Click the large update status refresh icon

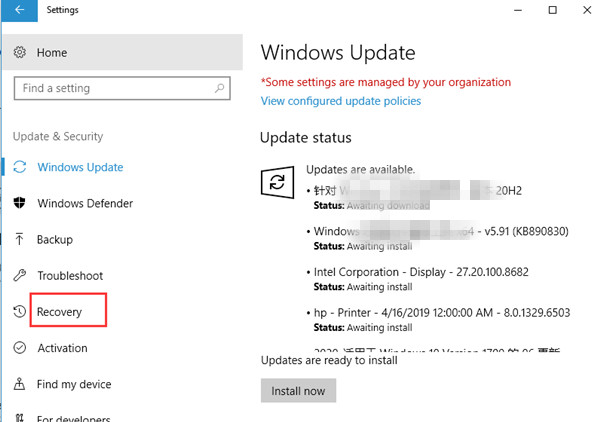276,181
